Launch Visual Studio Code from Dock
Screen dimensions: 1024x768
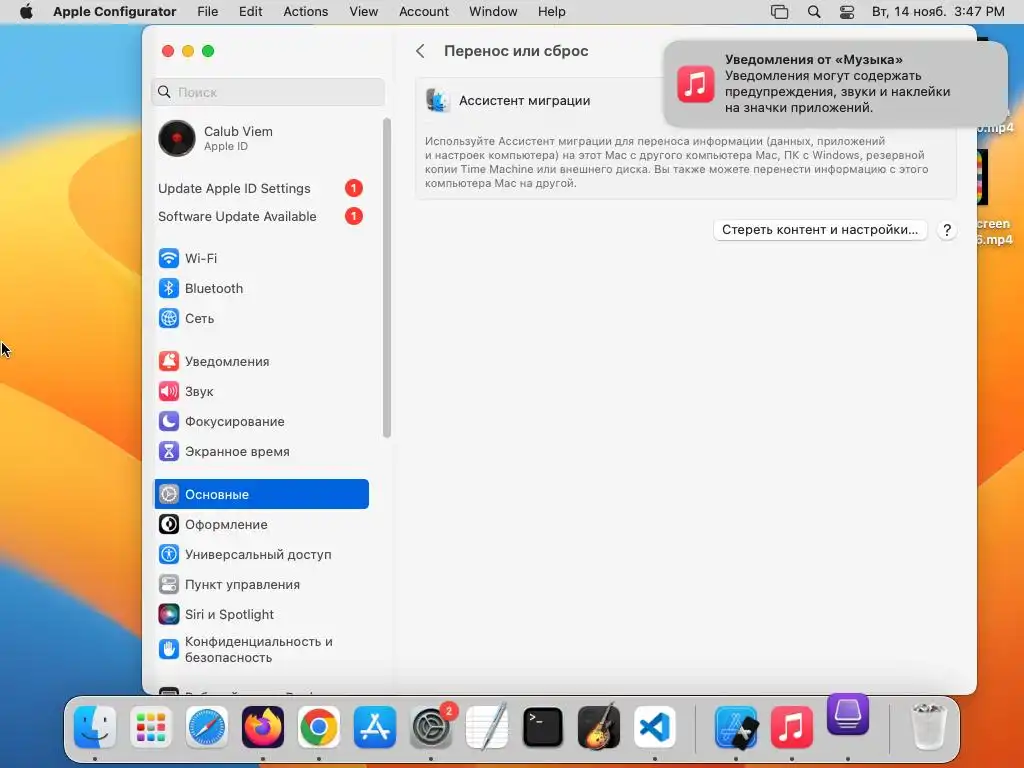coord(654,727)
